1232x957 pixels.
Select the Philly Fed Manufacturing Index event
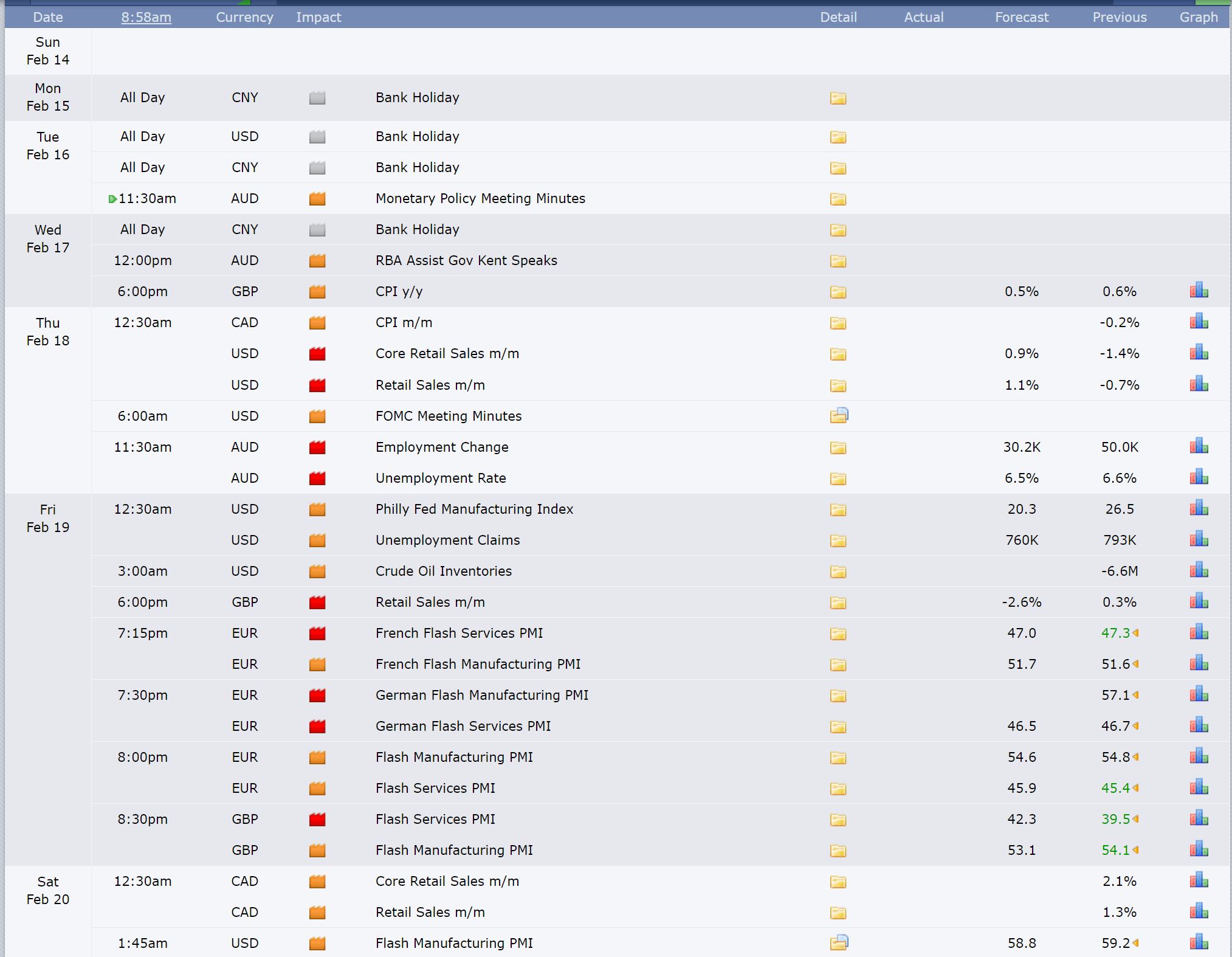[x=474, y=509]
